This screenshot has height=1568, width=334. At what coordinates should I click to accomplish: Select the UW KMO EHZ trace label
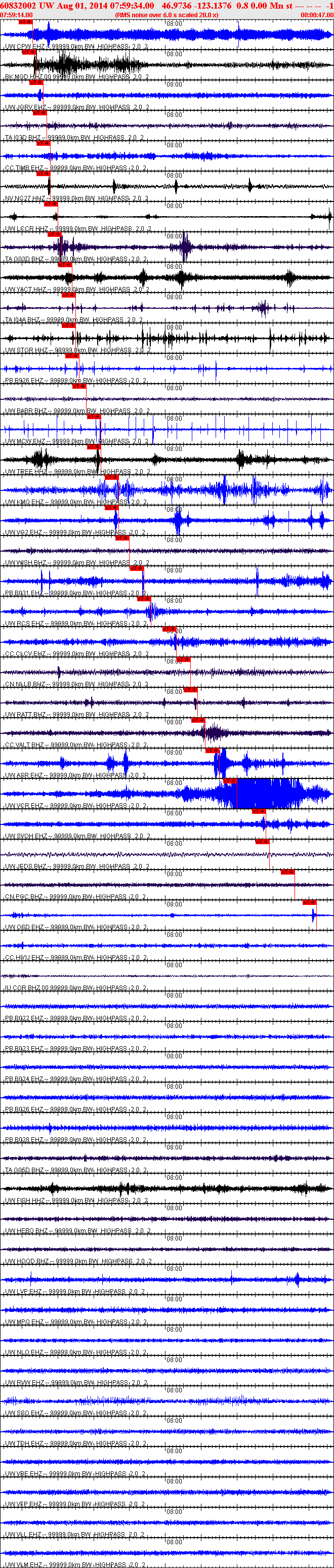[76, 503]
